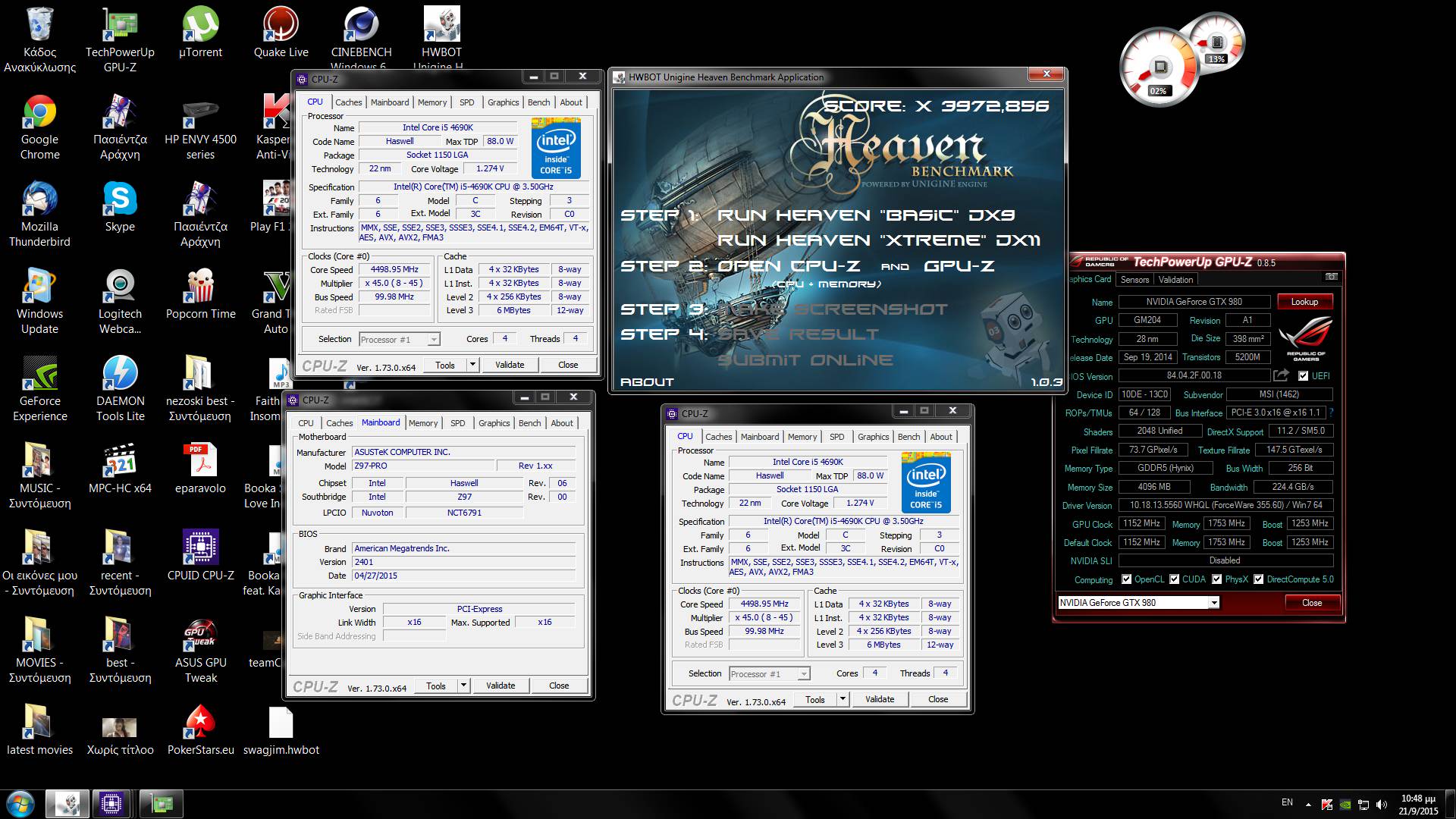The image size is (1456, 819).
Task: Toggle UEFI checkbox in GPU-Z
Action: [x=1303, y=375]
